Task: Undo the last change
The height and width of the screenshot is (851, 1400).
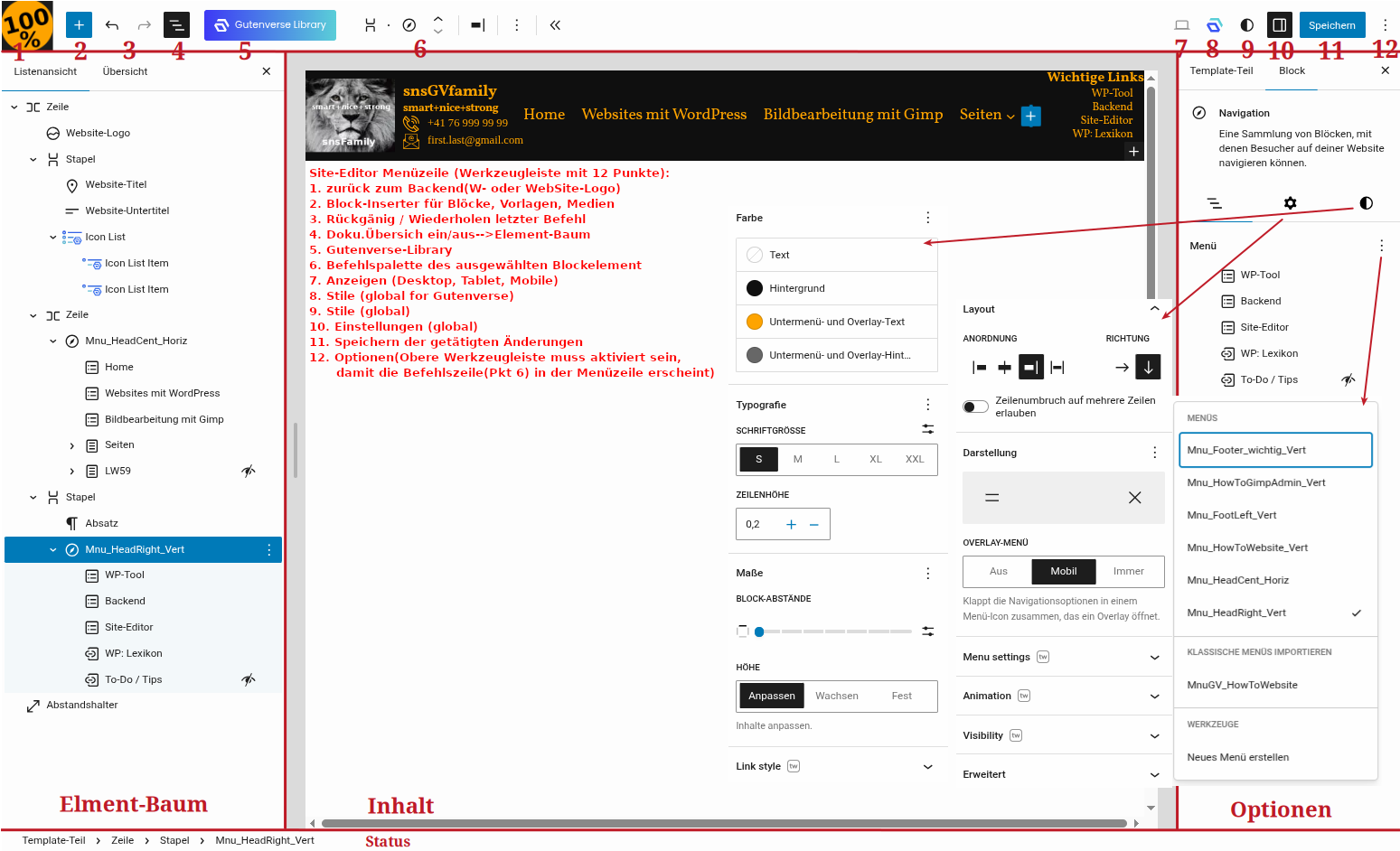Action: coord(112,25)
